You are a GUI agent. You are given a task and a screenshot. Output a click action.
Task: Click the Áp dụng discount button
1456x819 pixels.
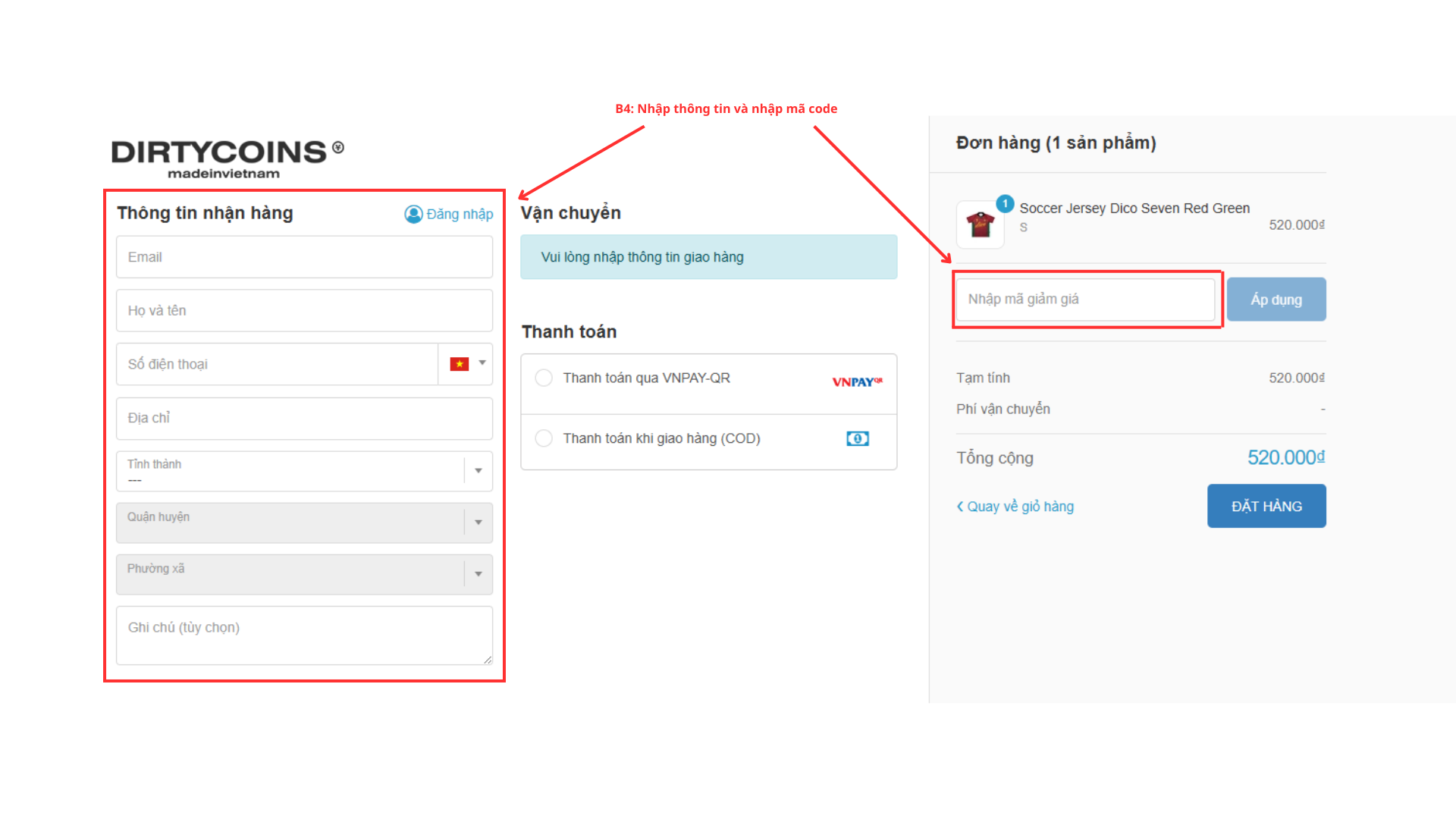tap(1276, 300)
